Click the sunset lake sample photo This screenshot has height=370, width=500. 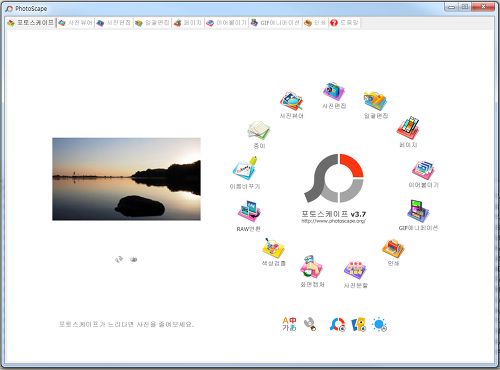click(126, 179)
